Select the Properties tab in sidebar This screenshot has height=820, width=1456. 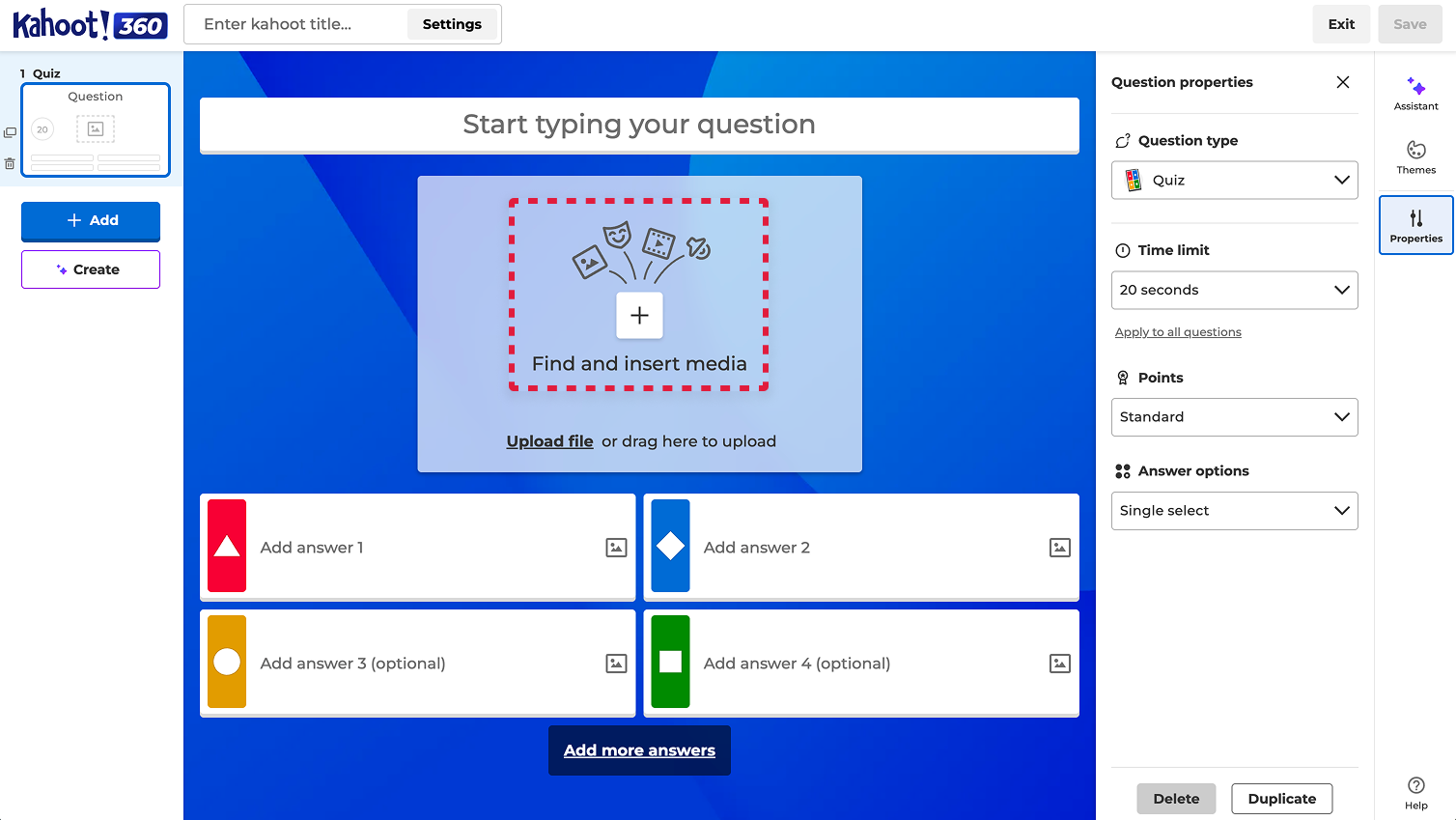click(1415, 225)
